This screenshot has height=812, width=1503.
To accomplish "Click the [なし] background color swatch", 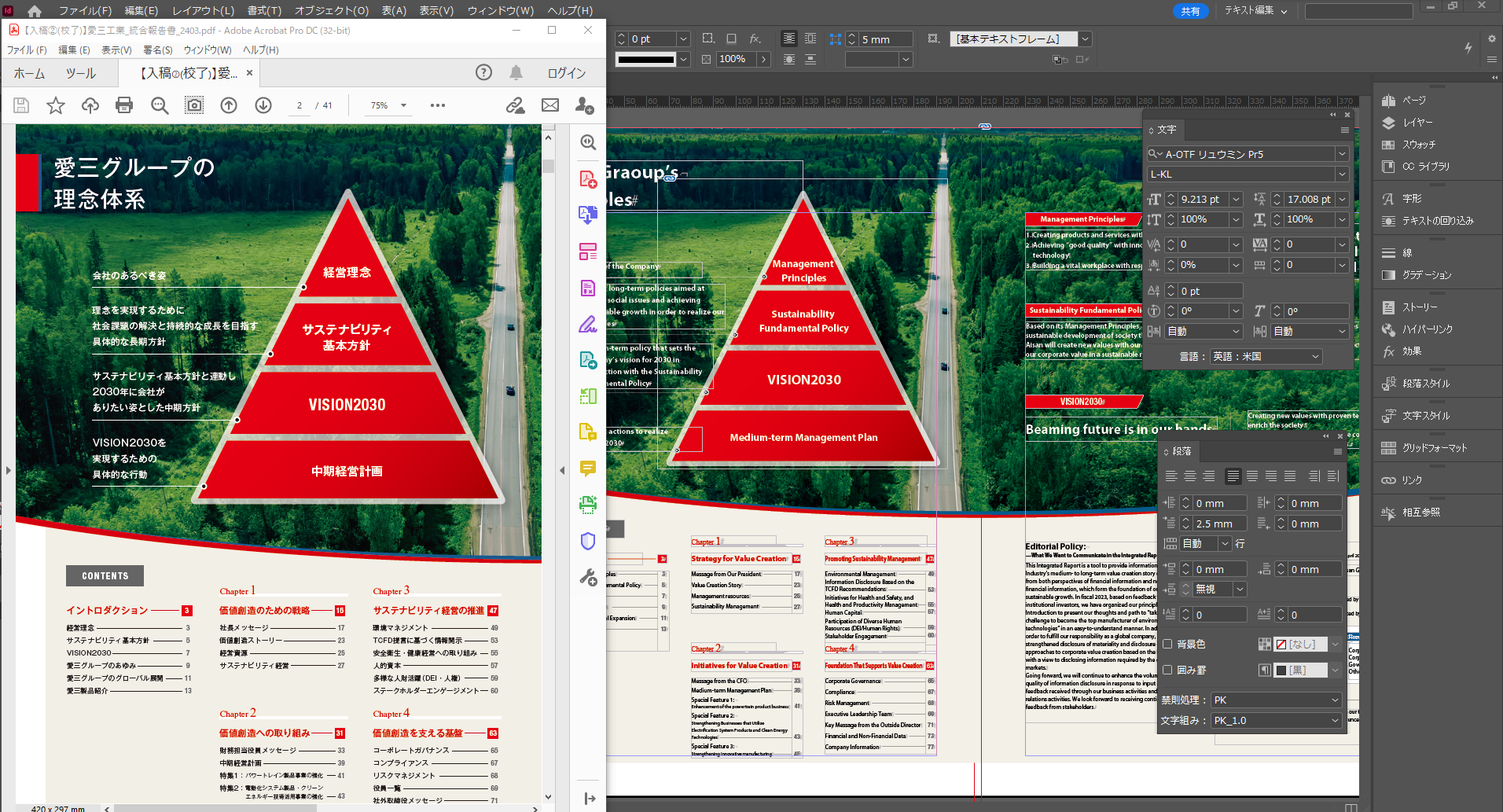I will click(1301, 645).
